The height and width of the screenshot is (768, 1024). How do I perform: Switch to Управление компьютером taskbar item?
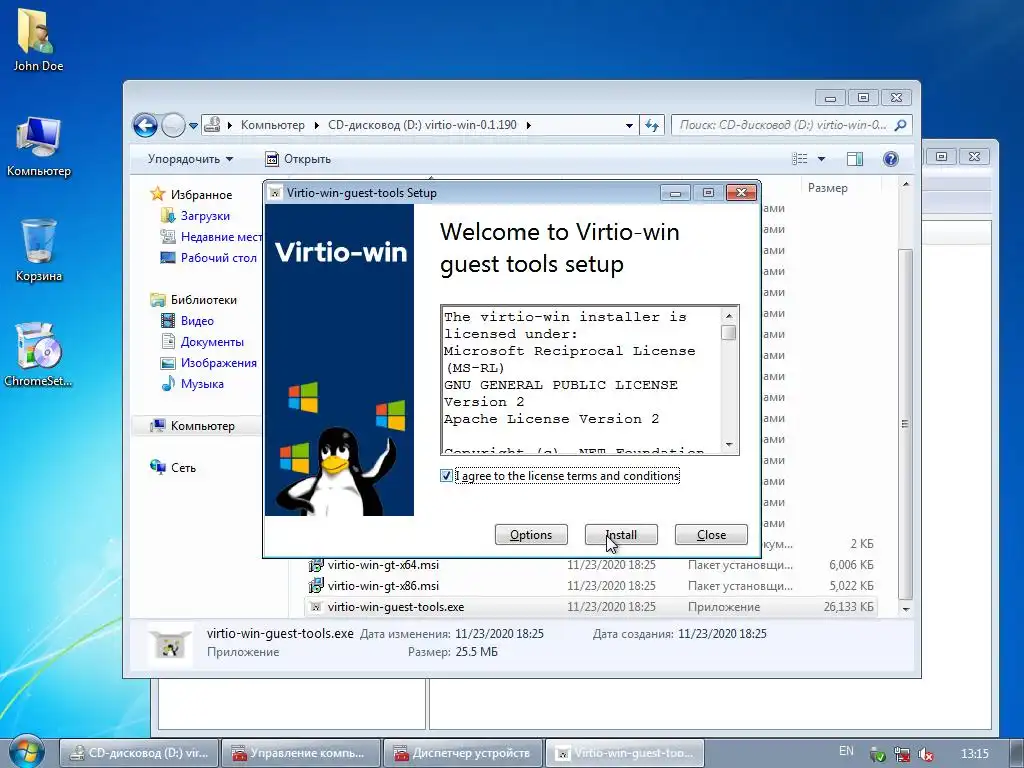(301, 753)
